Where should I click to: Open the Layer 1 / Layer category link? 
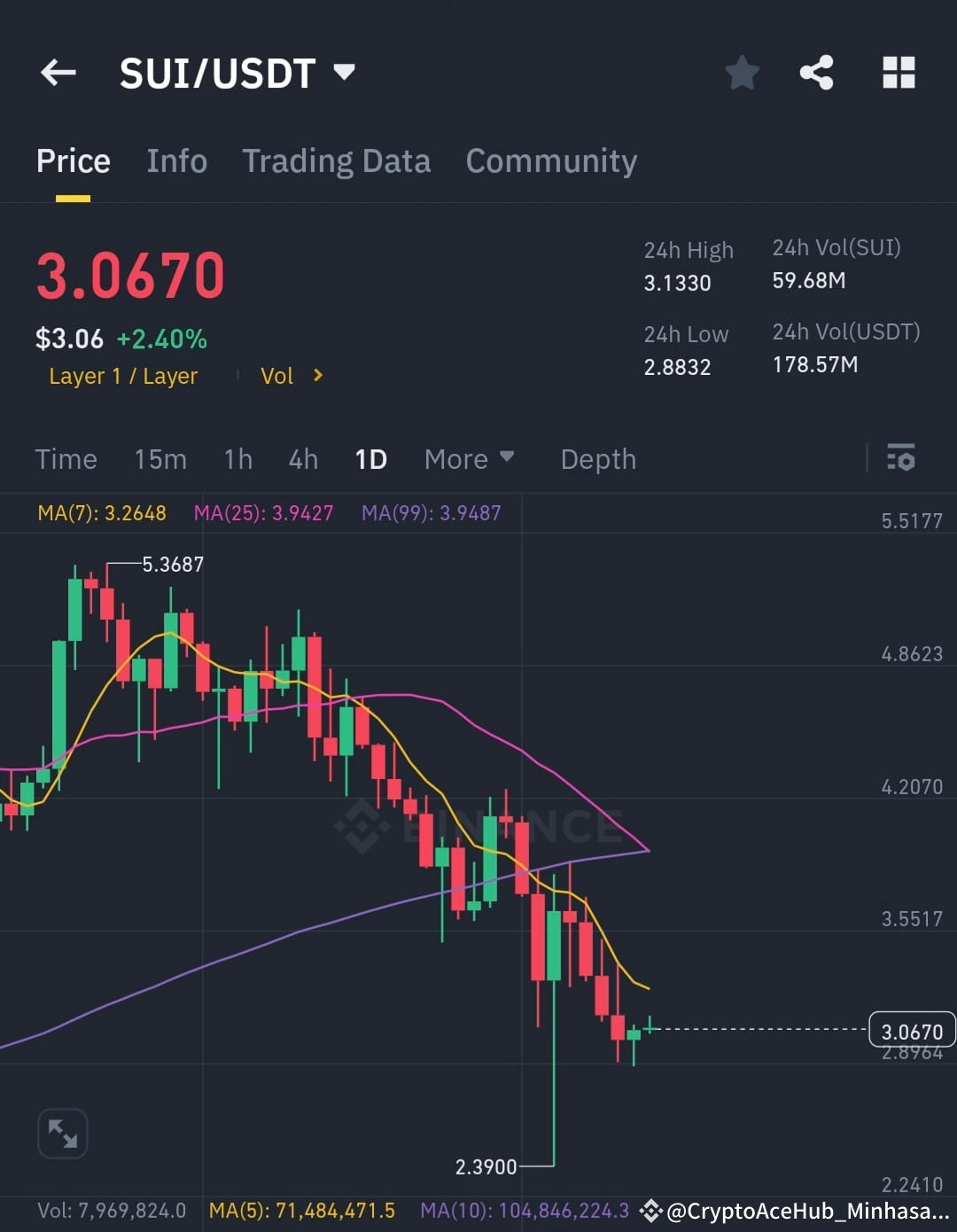pos(123,376)
